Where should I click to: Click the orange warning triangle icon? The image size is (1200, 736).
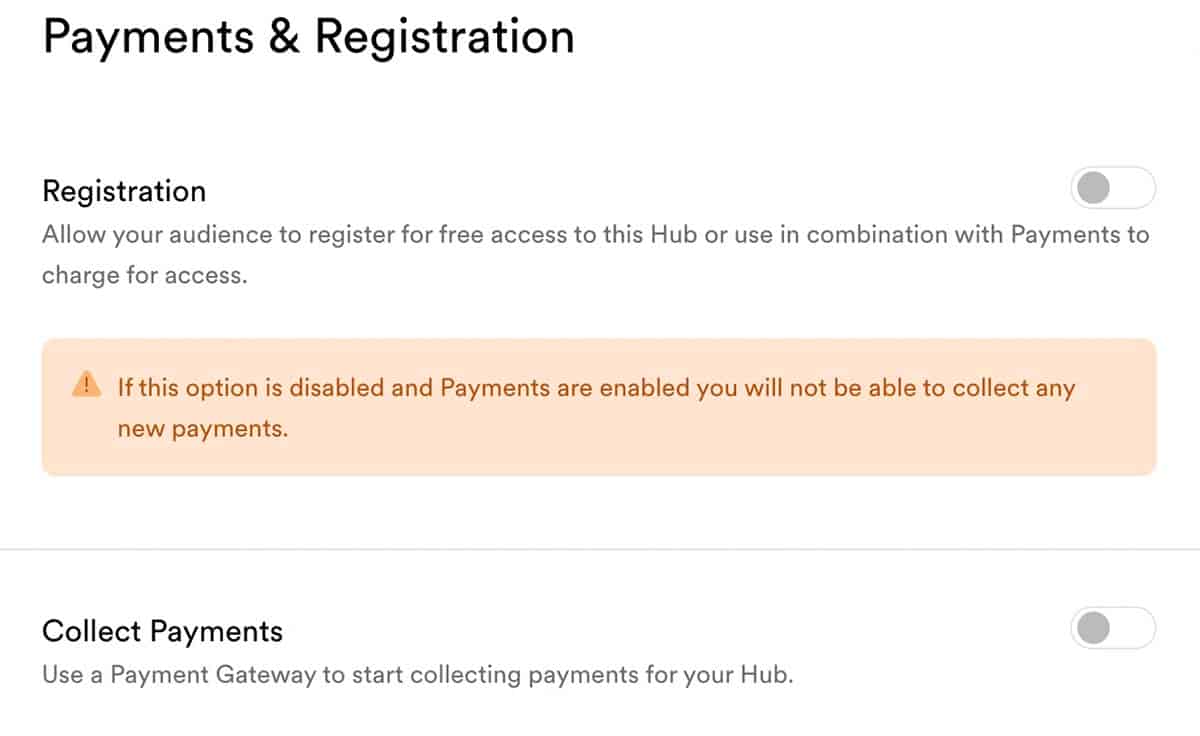[x=86, y=385]
